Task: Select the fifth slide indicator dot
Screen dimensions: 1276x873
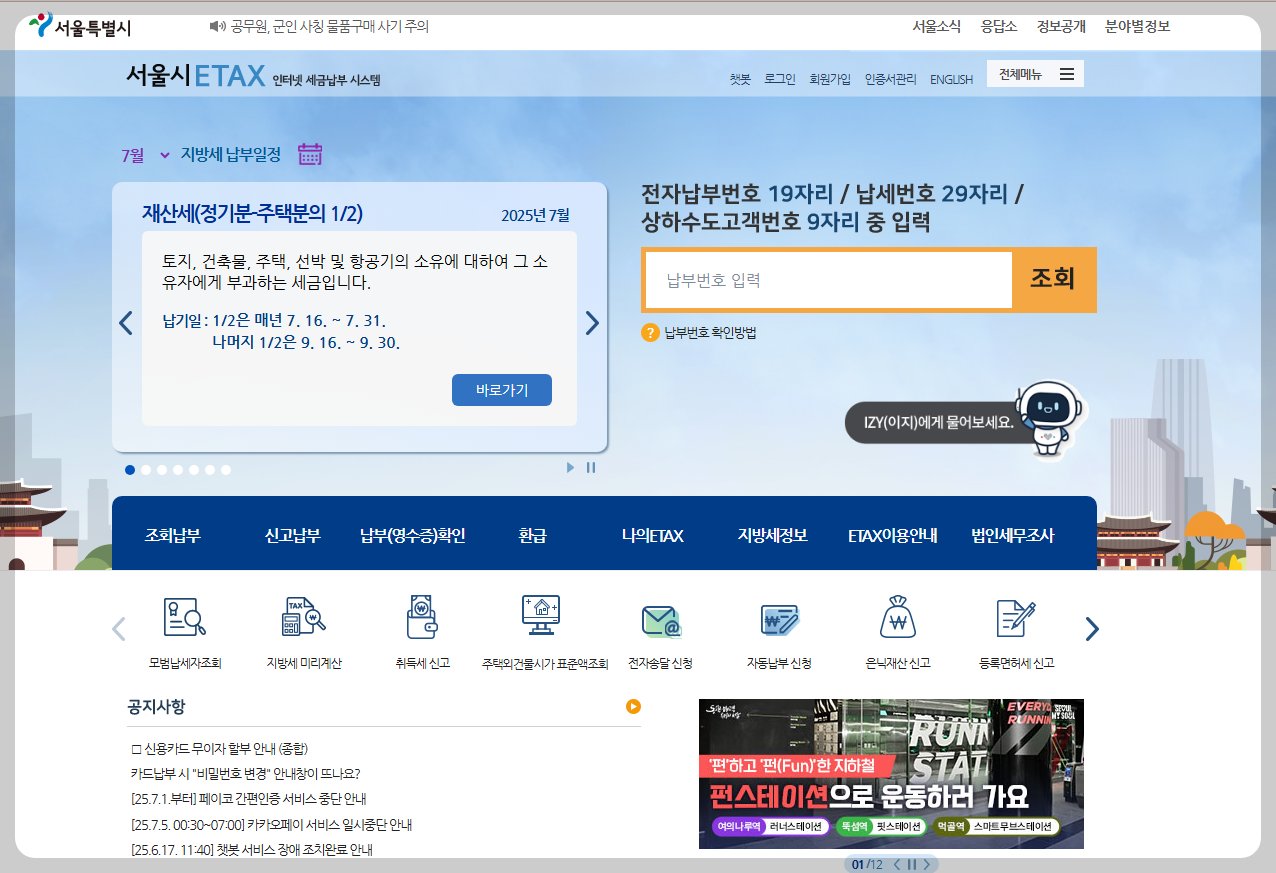Action: tap(194, 470)
